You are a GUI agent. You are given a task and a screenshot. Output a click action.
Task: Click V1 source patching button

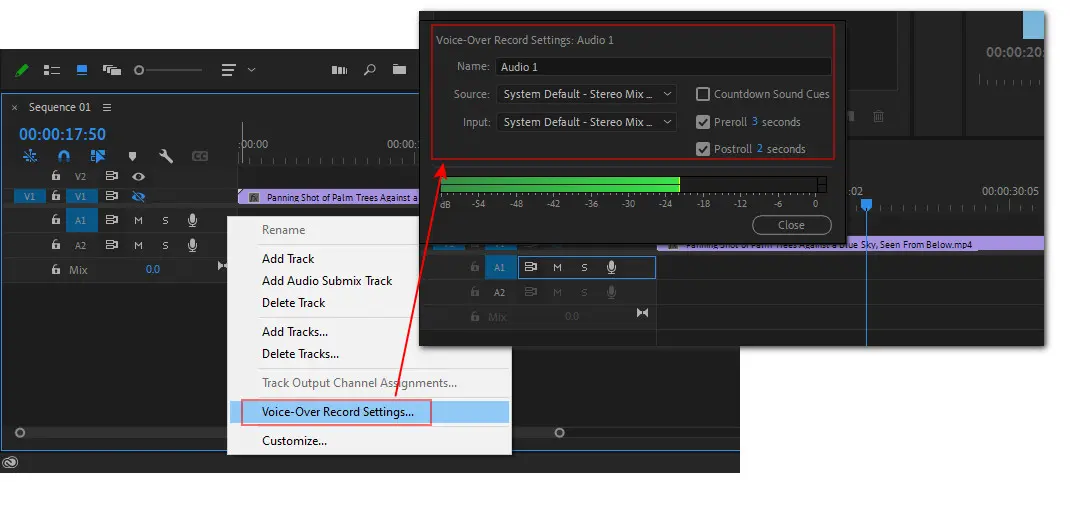click(29, 197)
